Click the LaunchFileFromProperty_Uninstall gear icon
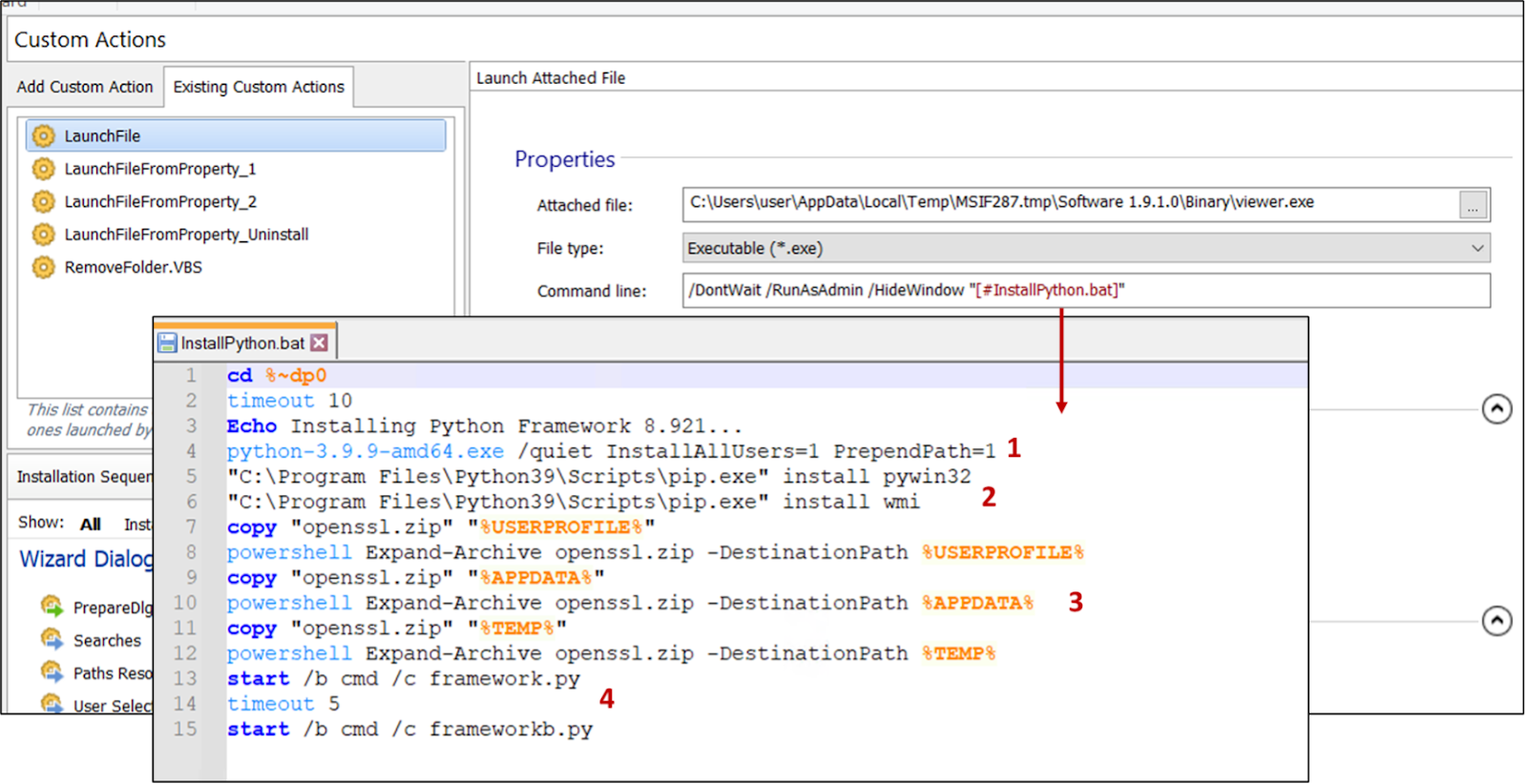The width and height of the screenshot is (1527, 784). click(x=43, y=235)
